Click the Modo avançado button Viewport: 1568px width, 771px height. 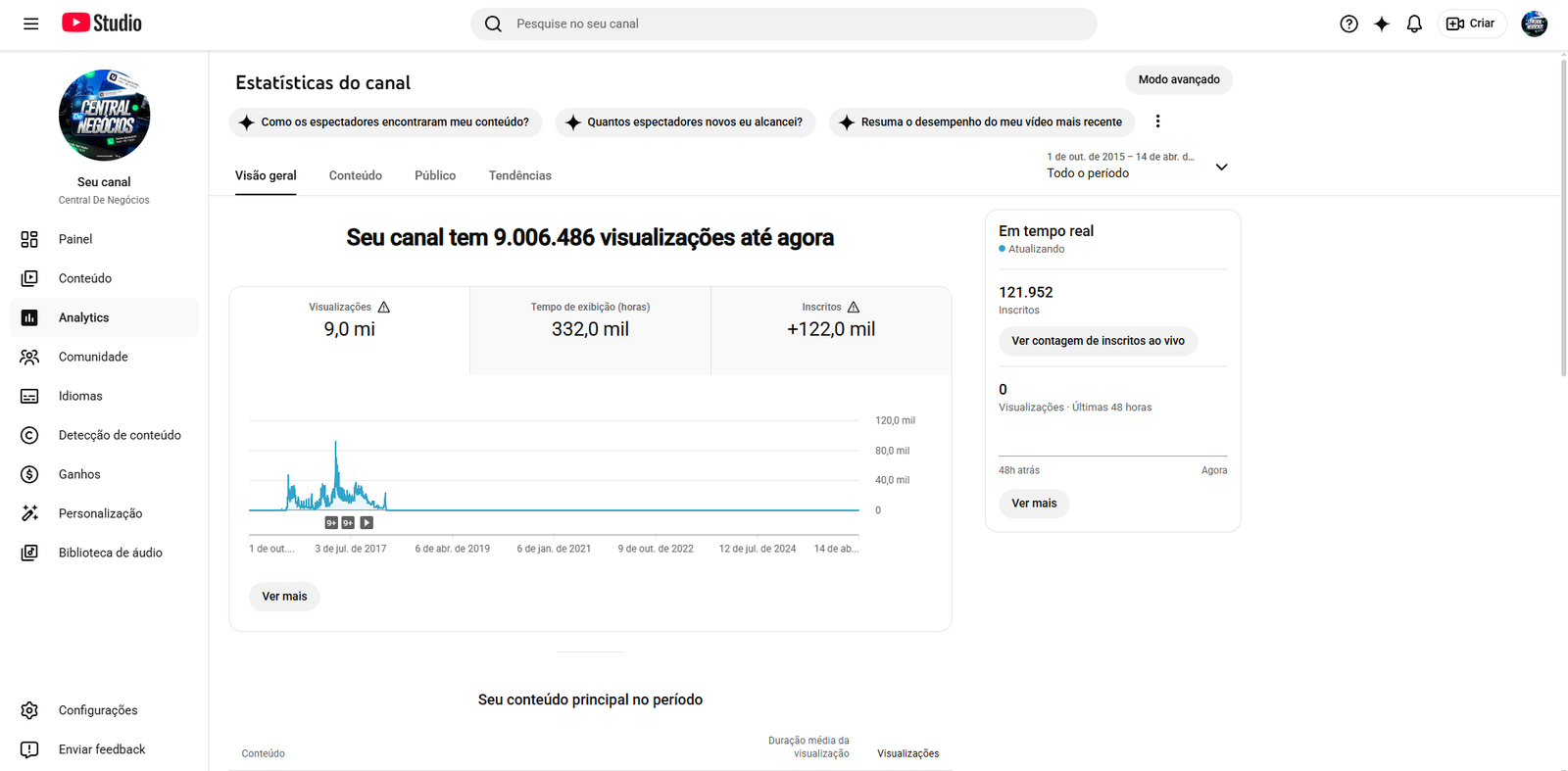(1178, 79)
